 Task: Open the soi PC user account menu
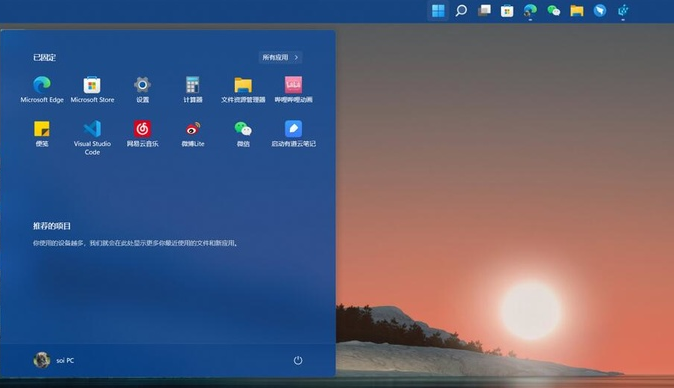(x=54, y=360)
